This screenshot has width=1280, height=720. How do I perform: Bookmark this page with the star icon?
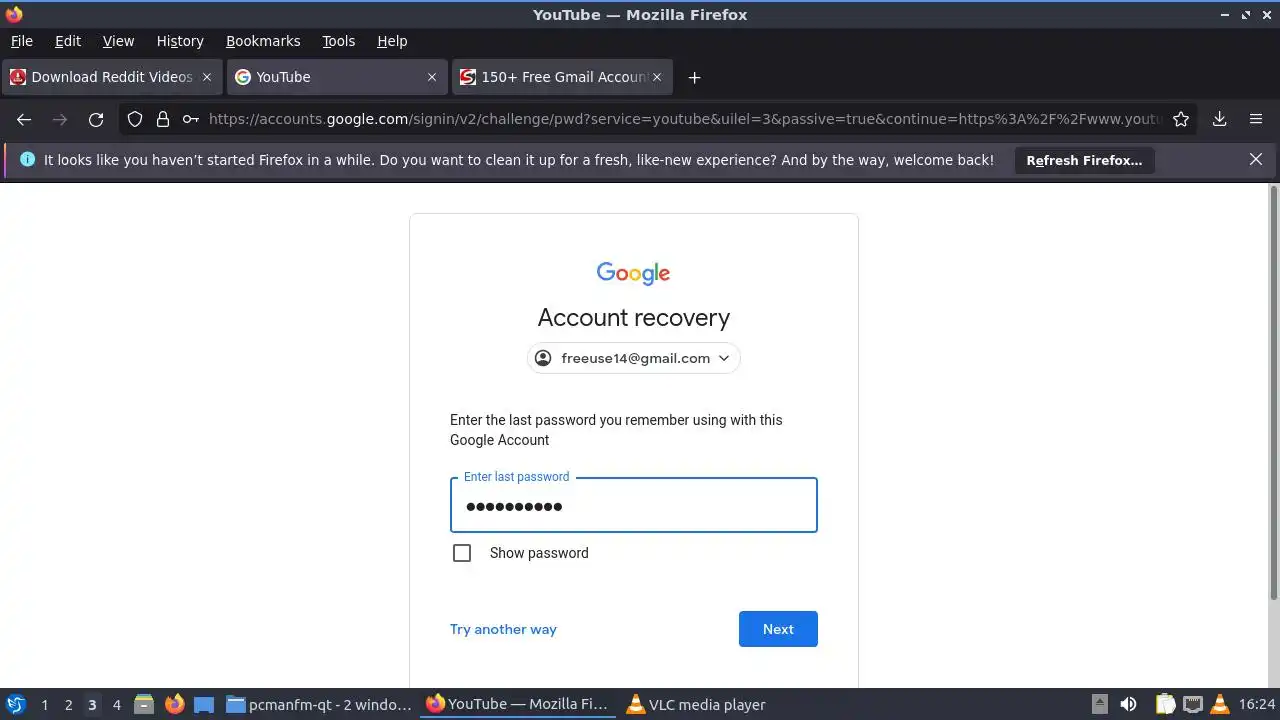(x=1181, y=119)
